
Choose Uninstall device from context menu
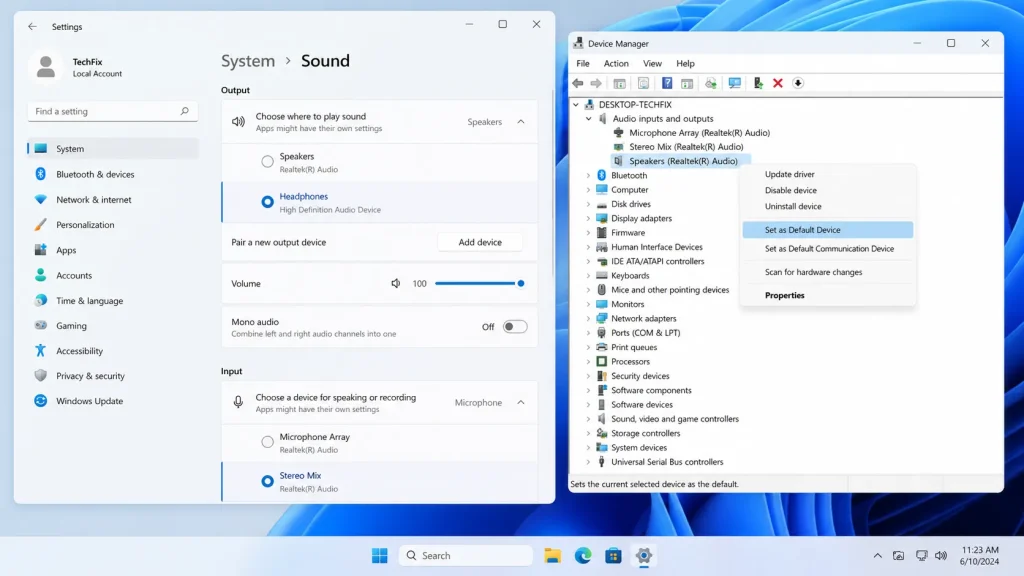coord(827,206)
